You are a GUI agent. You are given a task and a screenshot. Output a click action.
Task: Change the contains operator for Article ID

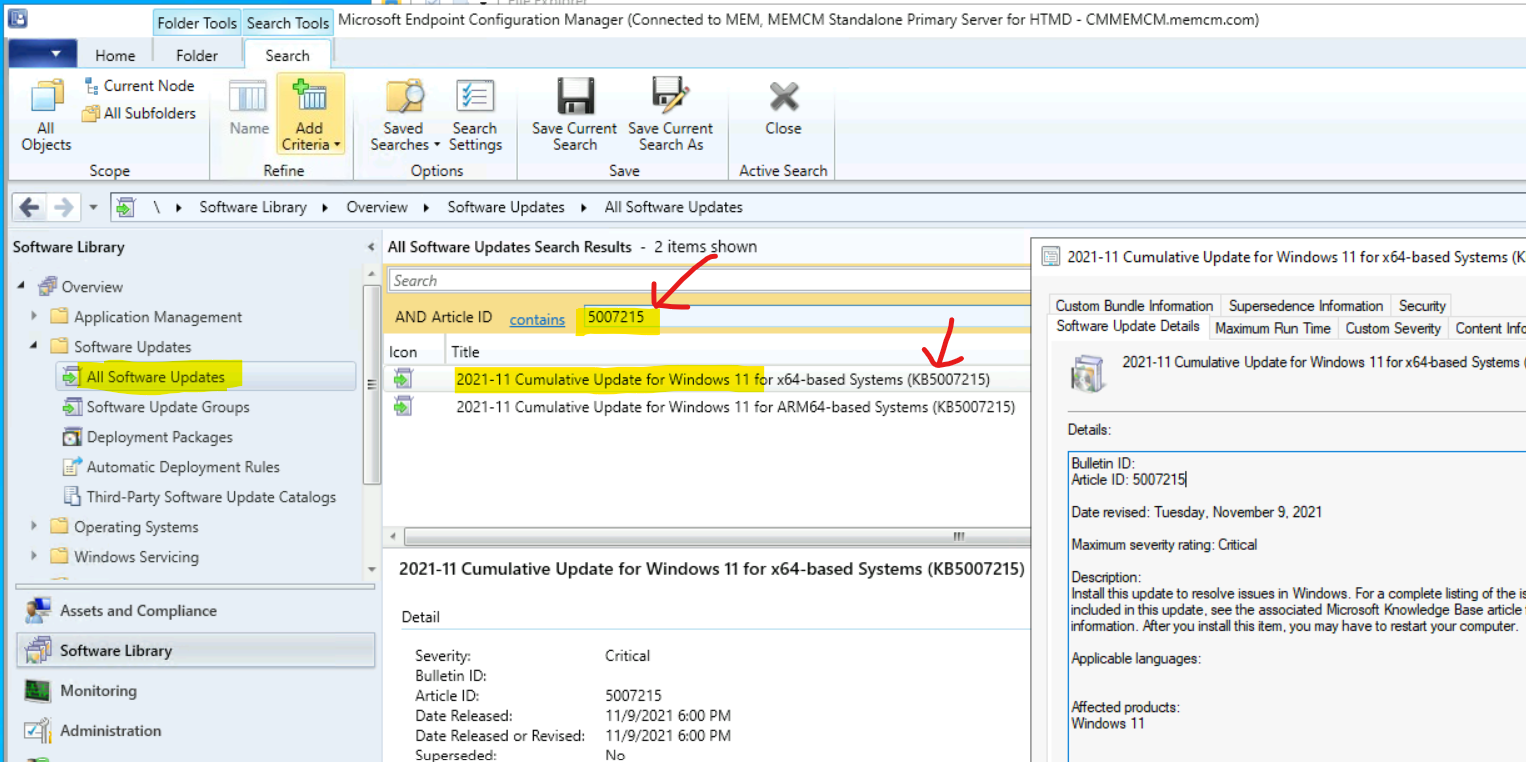pyautogui.click(x=537, y=319)
